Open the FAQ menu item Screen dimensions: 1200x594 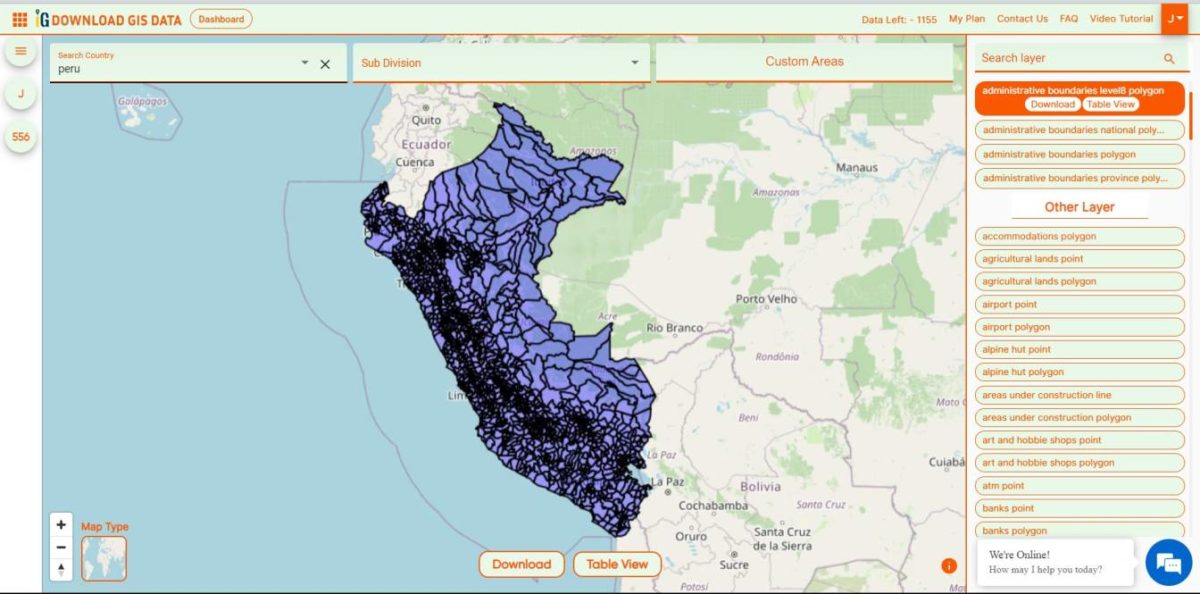click(1069, 17)
